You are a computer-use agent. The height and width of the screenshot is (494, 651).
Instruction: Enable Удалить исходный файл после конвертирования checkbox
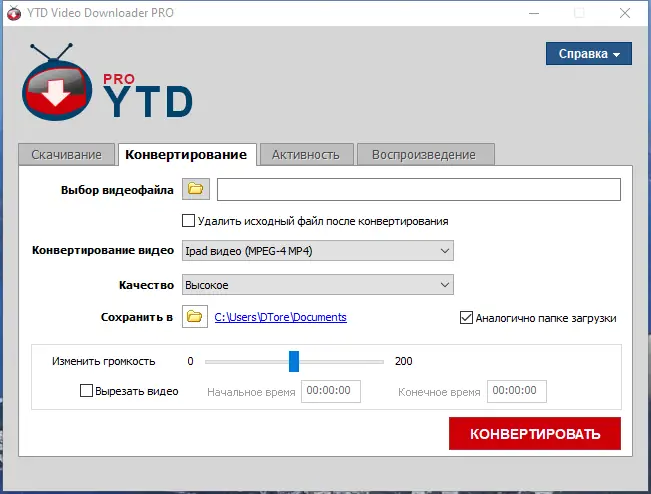point(188,220)
